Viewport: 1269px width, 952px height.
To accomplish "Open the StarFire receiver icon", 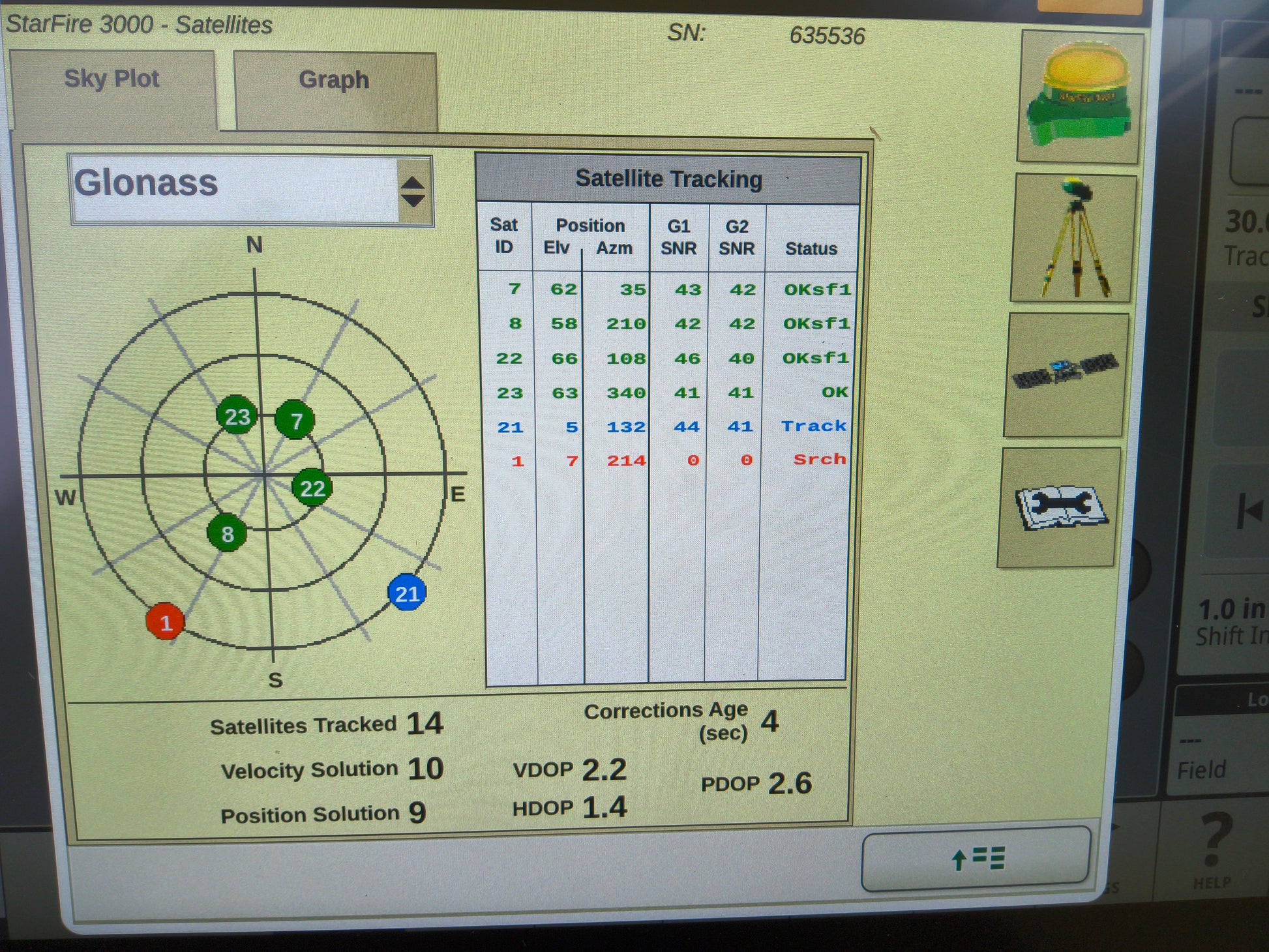I will [1079, 97].
